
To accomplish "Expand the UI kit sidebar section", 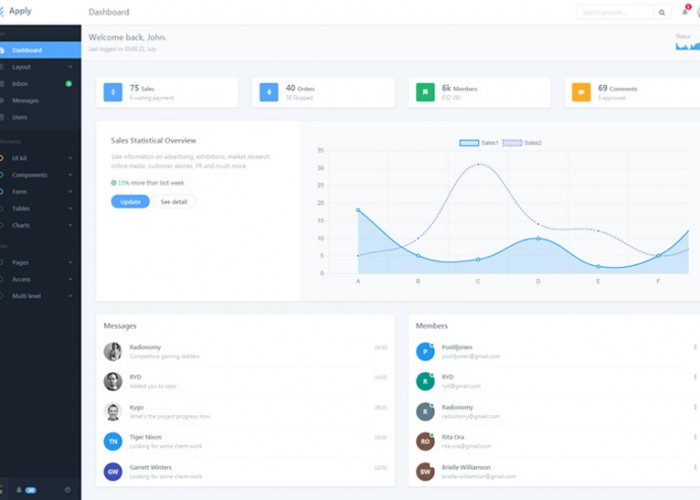I will (41, 158).
